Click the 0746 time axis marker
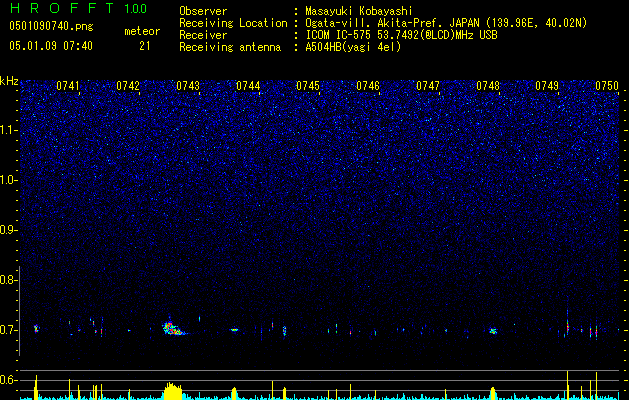629x400 pixels. coord(368,85)
